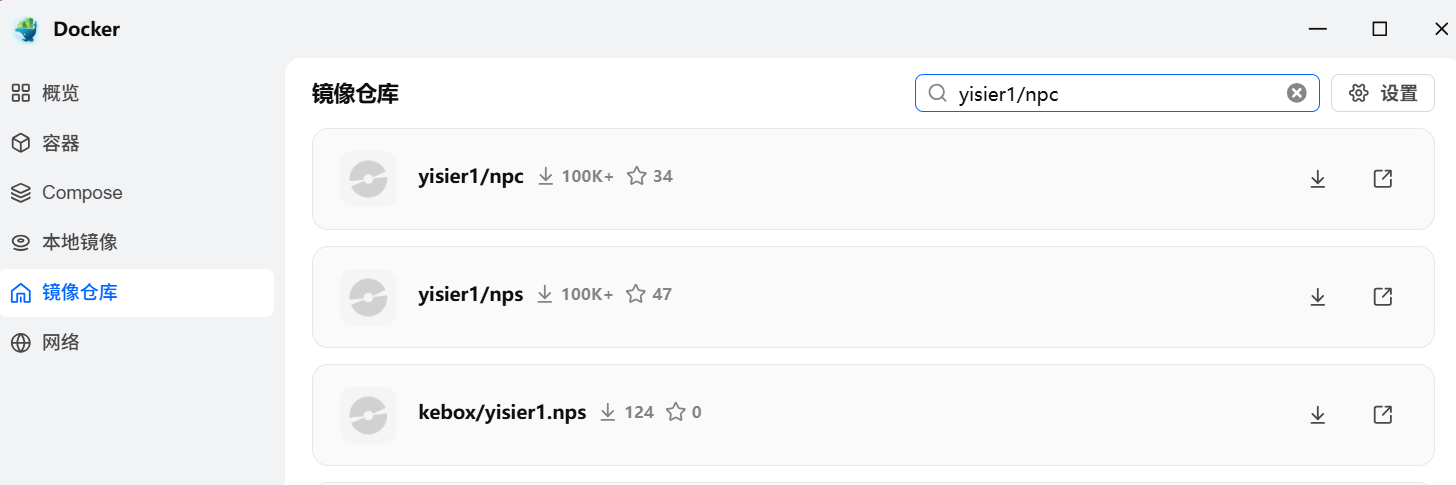Click the search magnifier icon
This screenshot has height=485, width=1456.
[x=938, y=93]
